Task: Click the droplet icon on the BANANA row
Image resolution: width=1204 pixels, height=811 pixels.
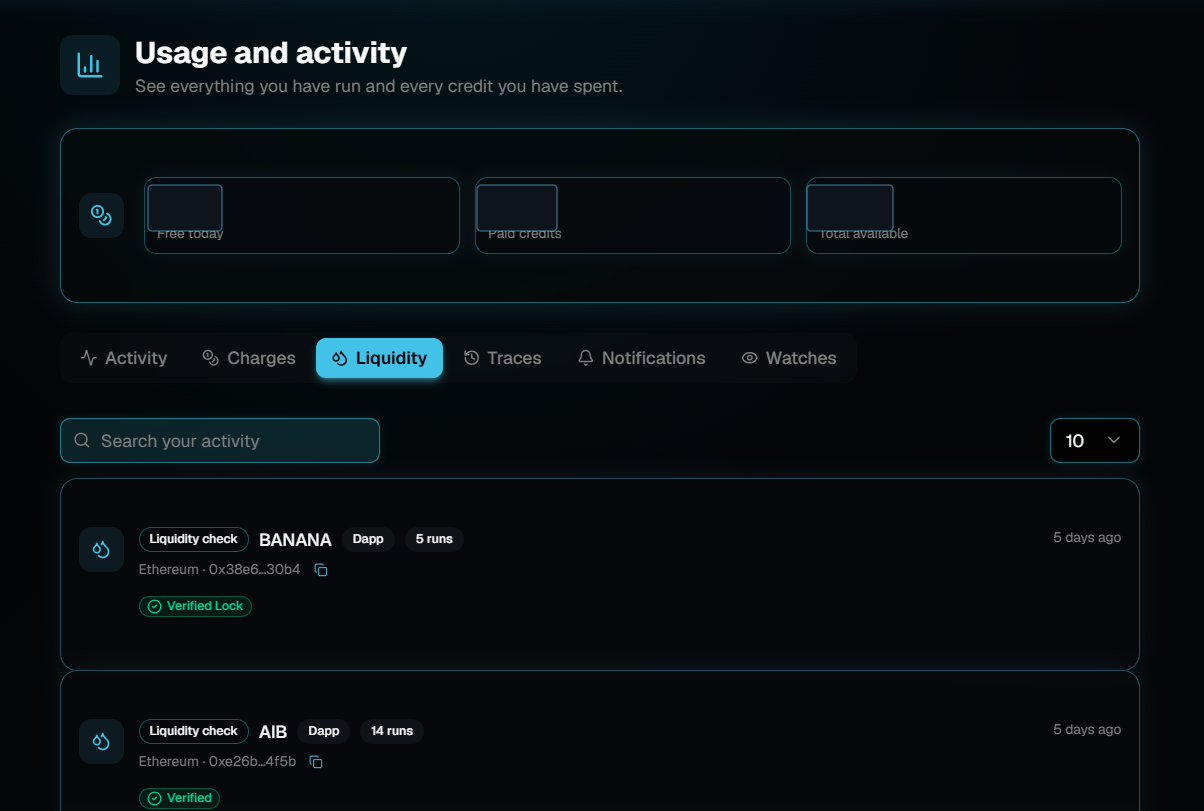Action: (101, 549)
